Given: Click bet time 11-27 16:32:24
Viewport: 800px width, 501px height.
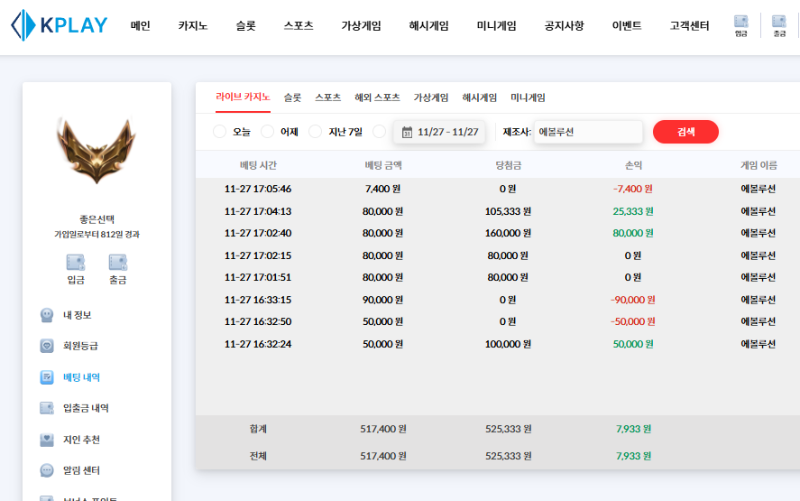Looking at the screenshot, I should tap(258, 344).
